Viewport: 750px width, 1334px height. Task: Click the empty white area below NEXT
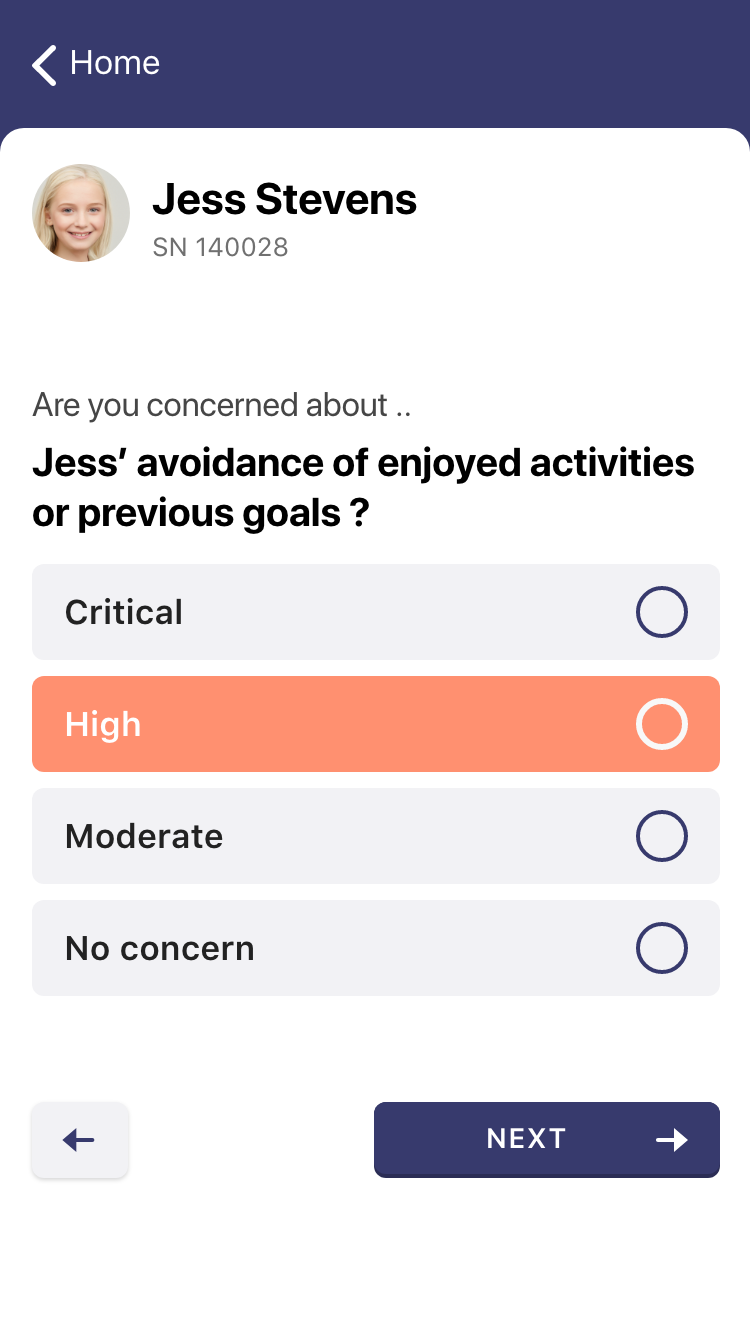(x=375, y=1260)
